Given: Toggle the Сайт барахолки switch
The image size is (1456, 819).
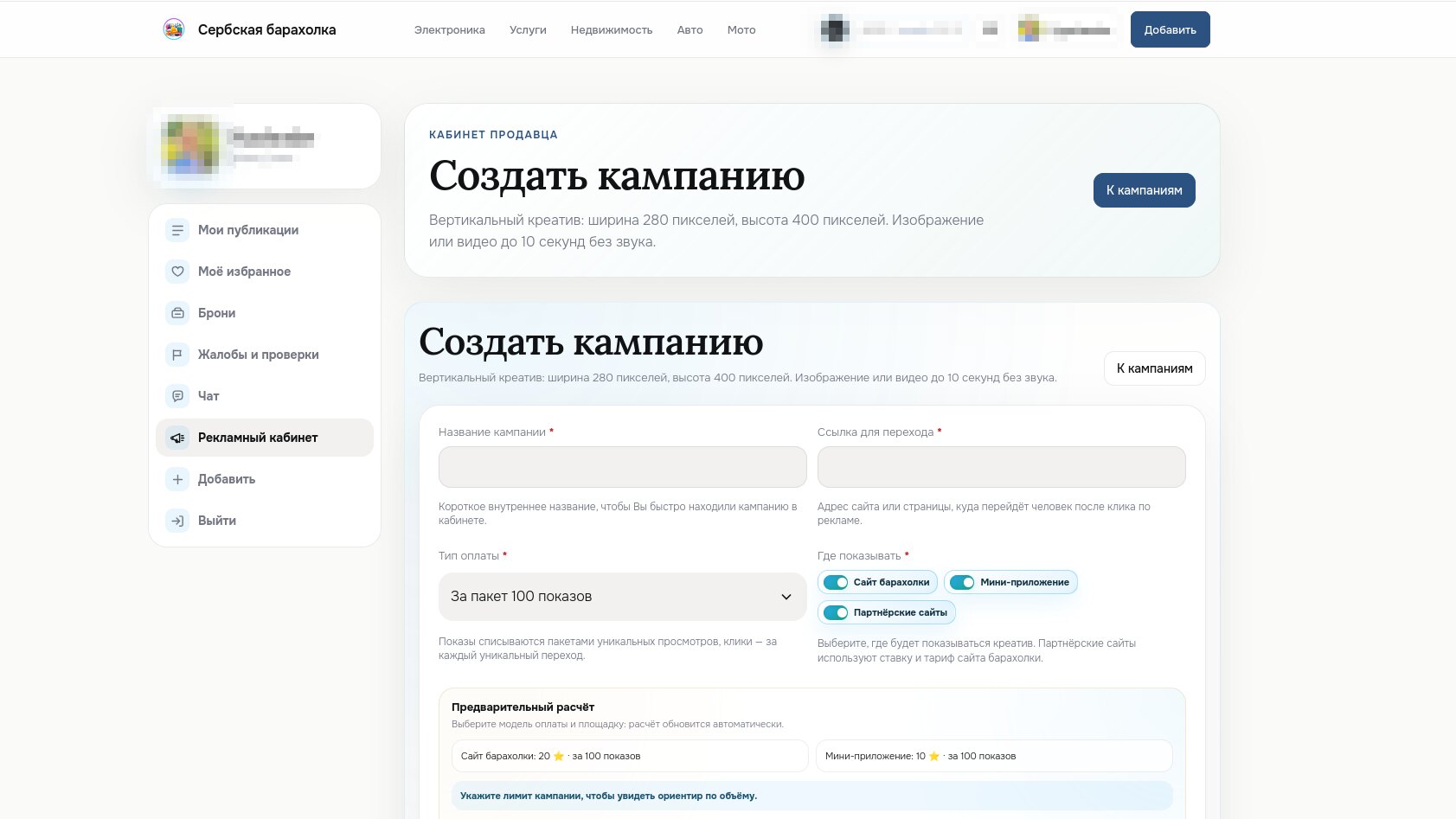Looking at the screenshot, I should (836, 582).
